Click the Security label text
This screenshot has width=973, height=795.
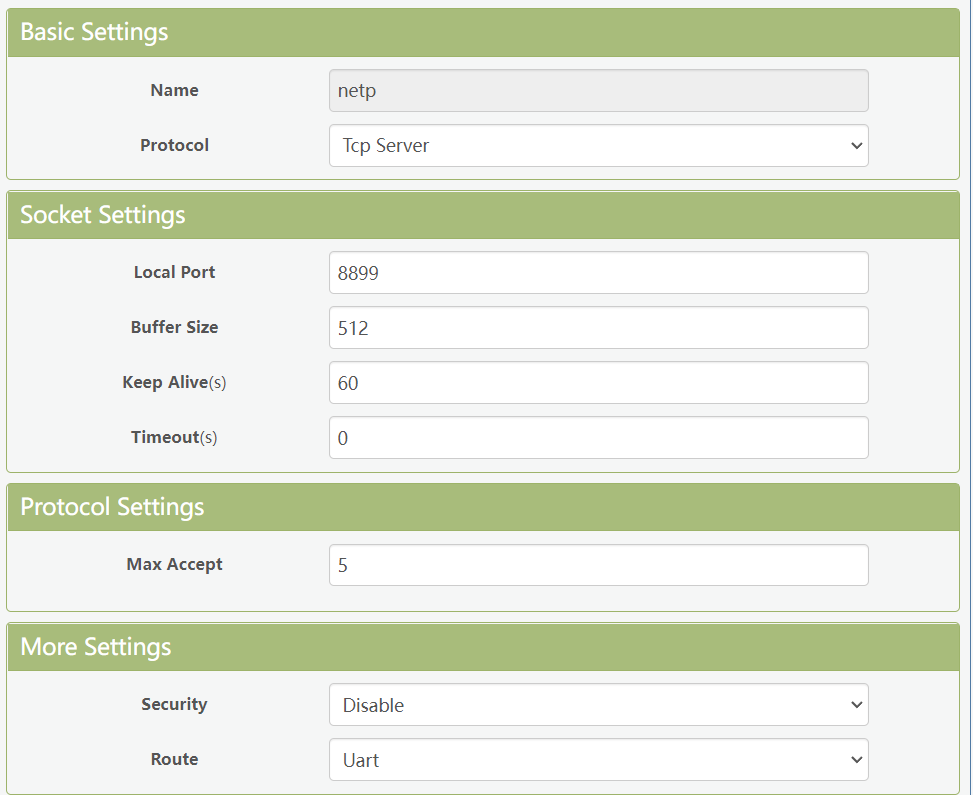pyautogui.click(x=174, y=704)
